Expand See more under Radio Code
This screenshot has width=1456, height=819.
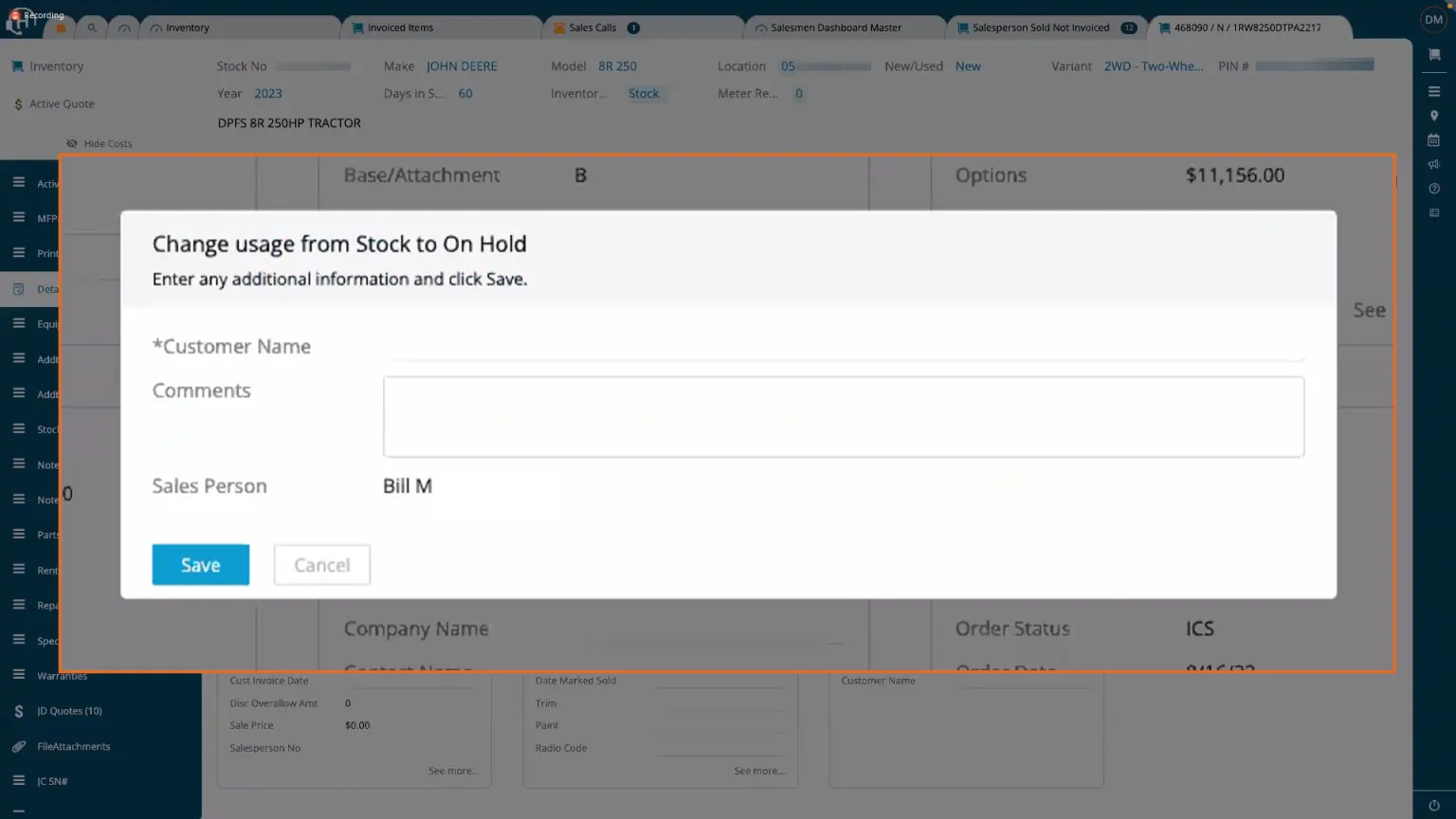[758, 771]
